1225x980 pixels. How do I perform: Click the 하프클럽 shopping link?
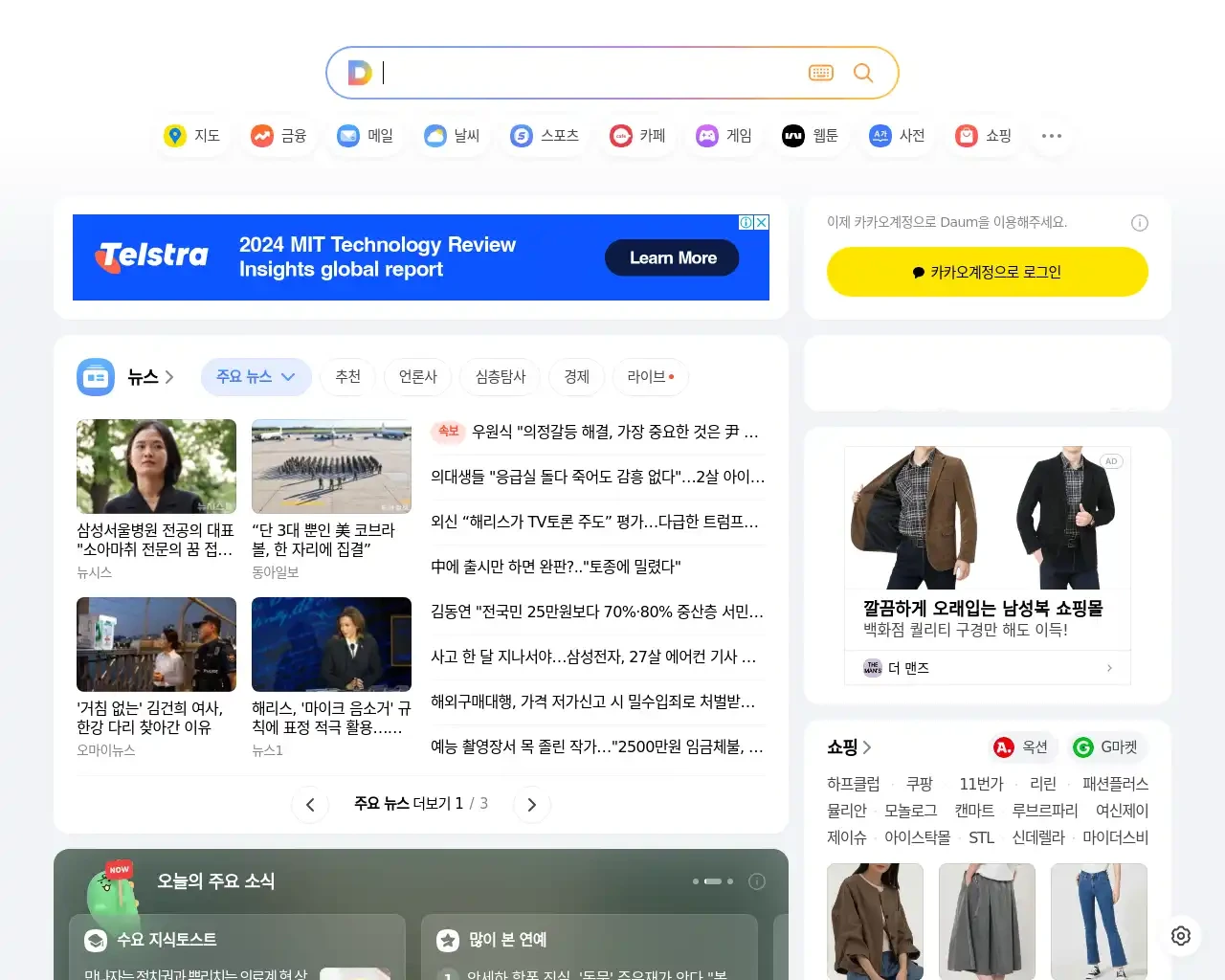coord(853,784)
